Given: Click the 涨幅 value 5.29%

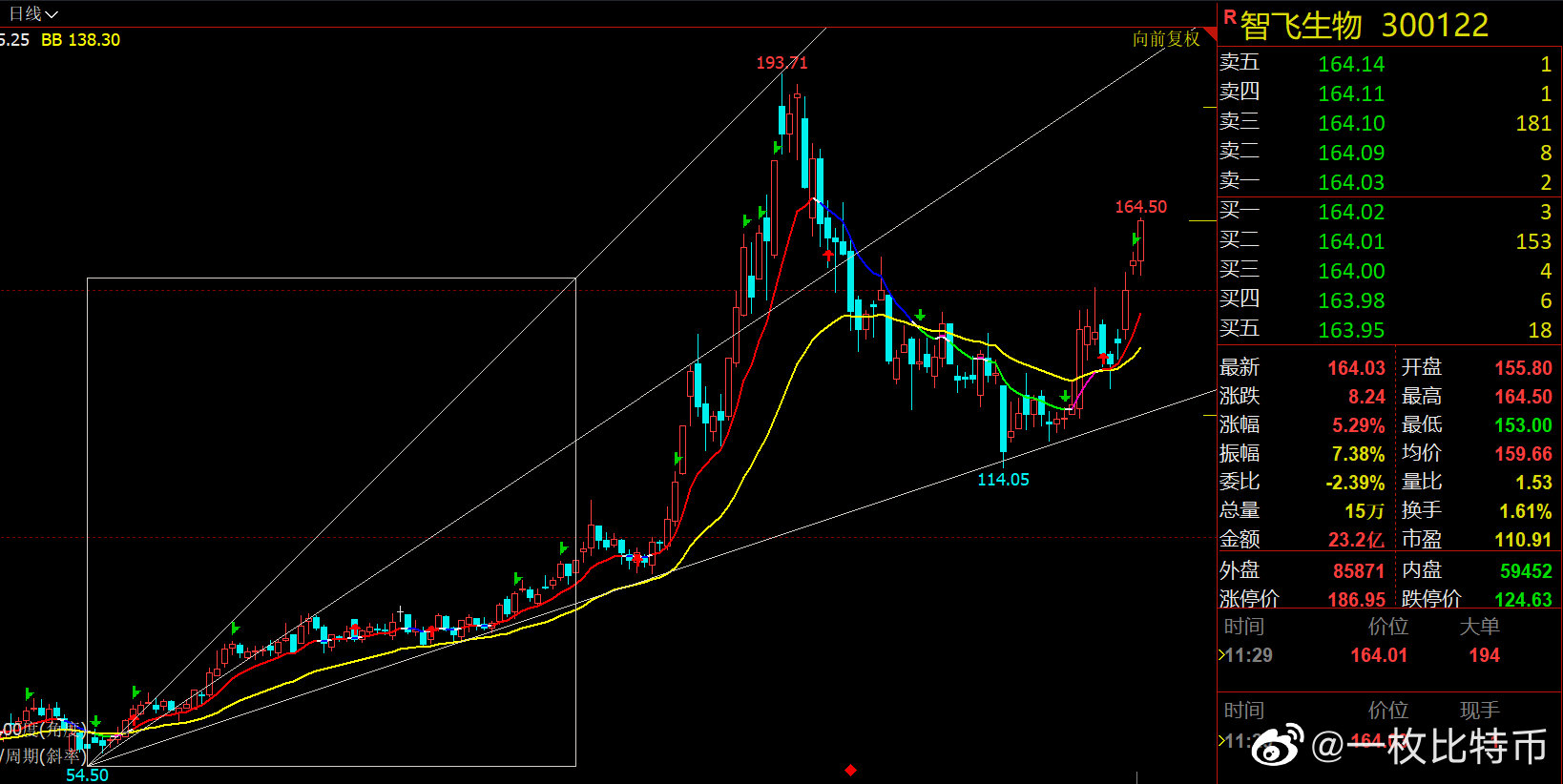Looking at the screenshot, I should coord(1359,425).
